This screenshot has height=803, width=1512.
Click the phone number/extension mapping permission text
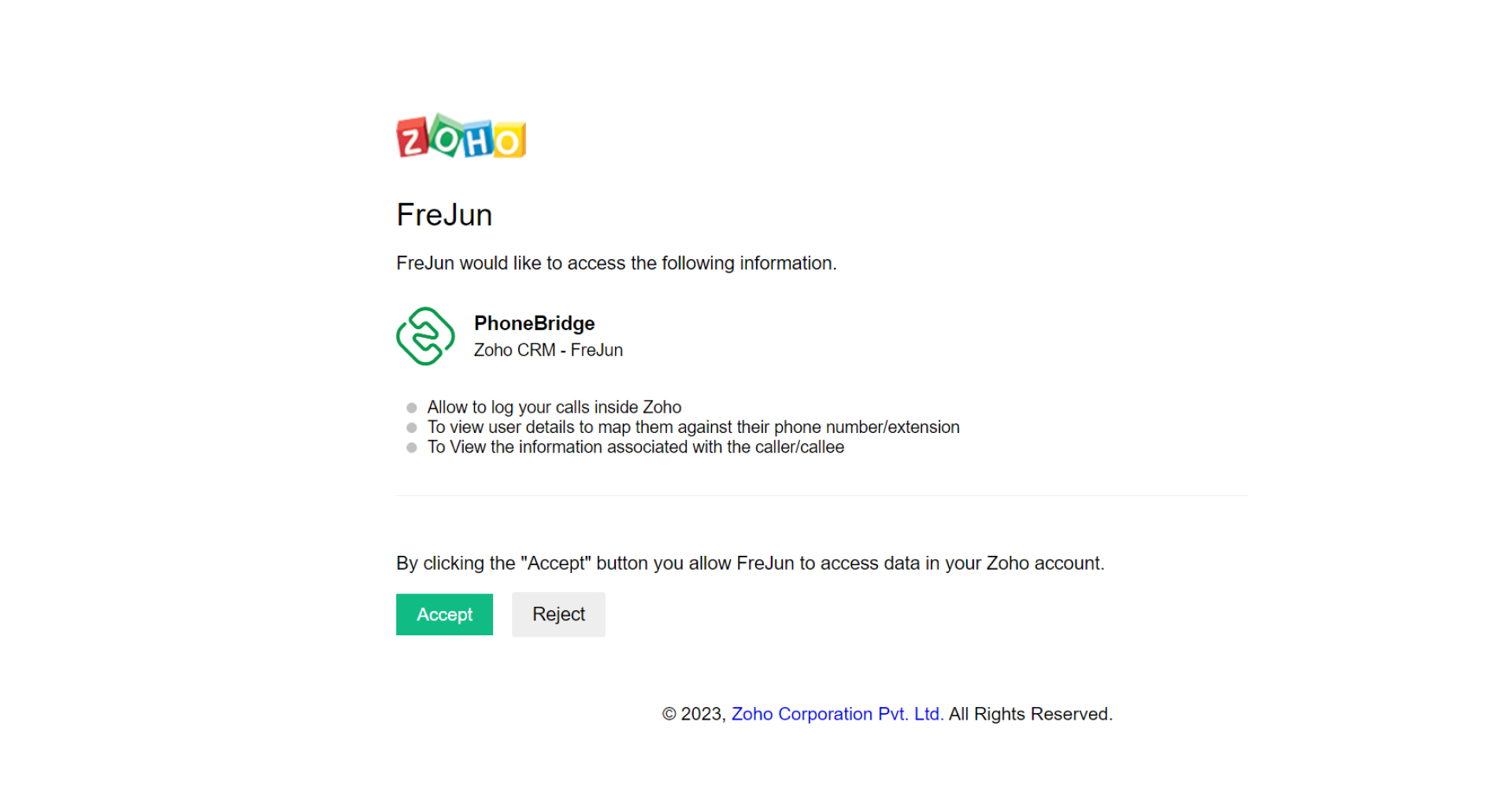[693, 427]
